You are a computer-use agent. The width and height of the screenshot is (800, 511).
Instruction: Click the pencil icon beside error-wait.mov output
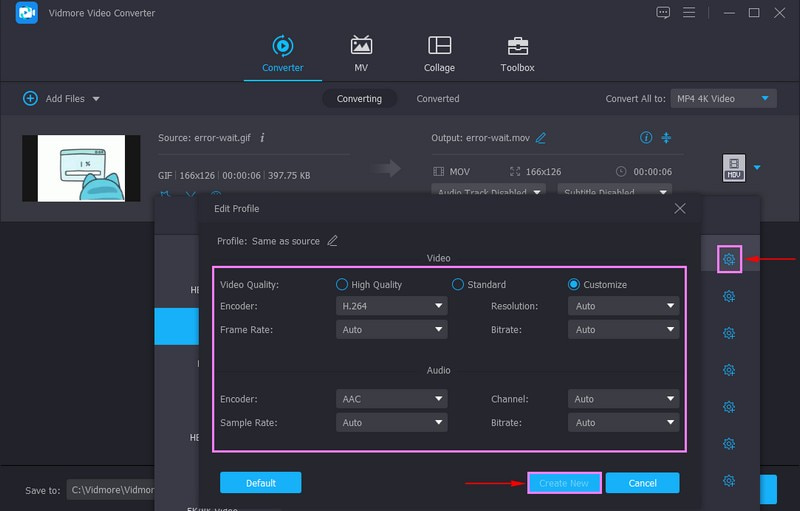541,138
